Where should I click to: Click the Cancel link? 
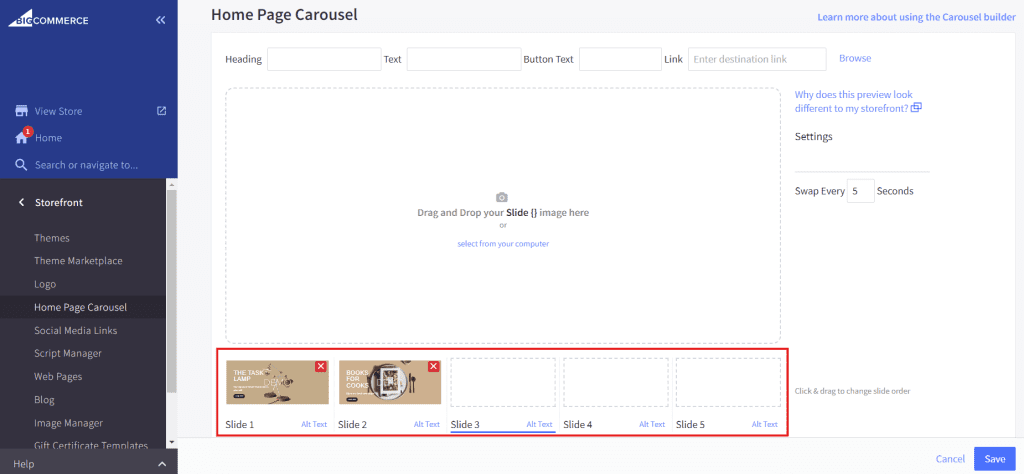tap(950, 459)
